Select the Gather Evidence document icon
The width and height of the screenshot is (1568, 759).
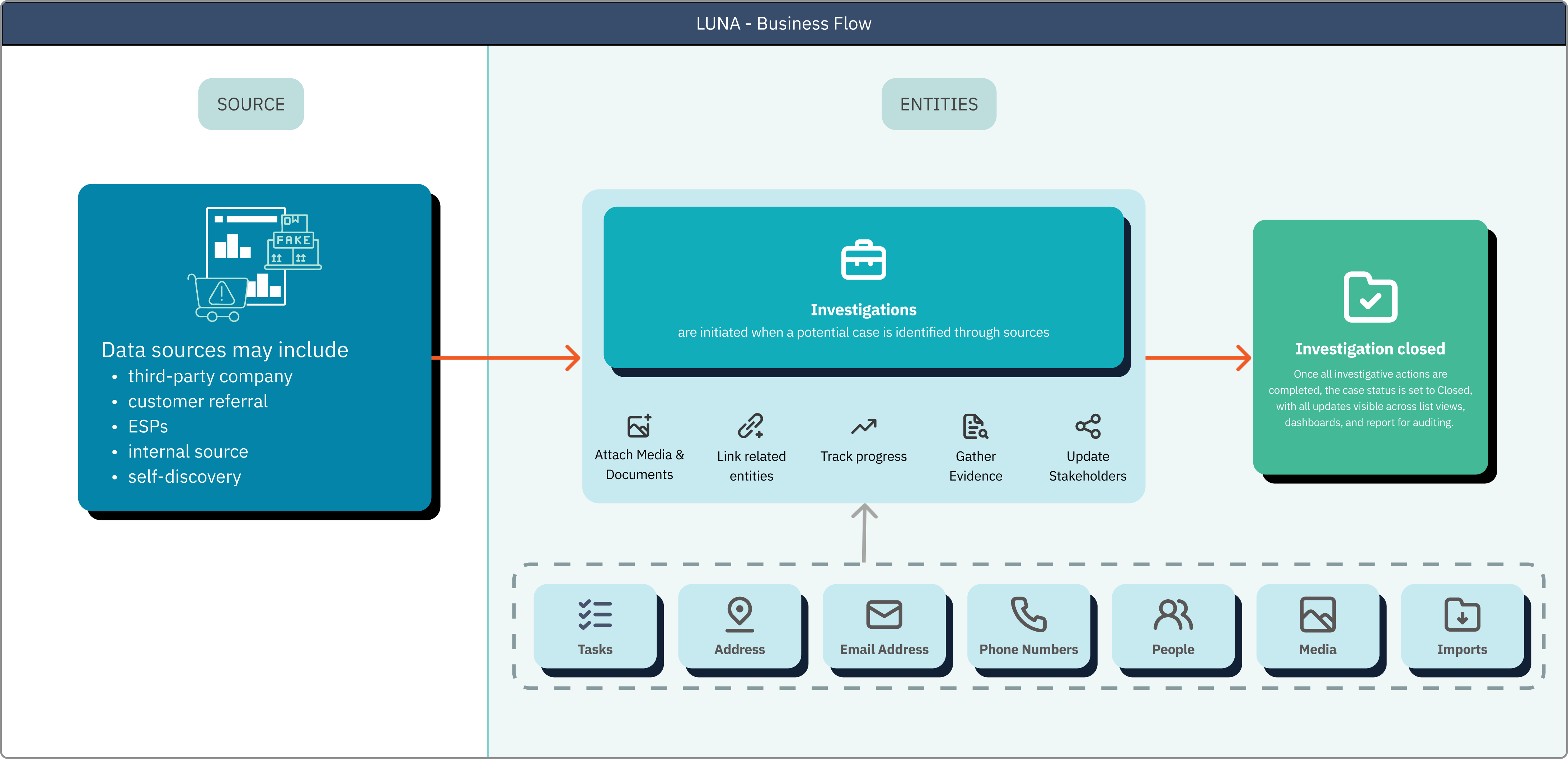pos(975,426)
